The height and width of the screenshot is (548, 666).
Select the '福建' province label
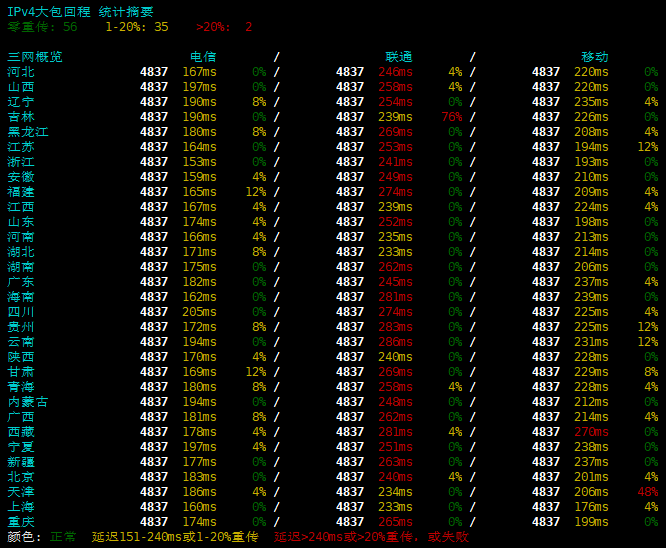click(x=21, y=192)
